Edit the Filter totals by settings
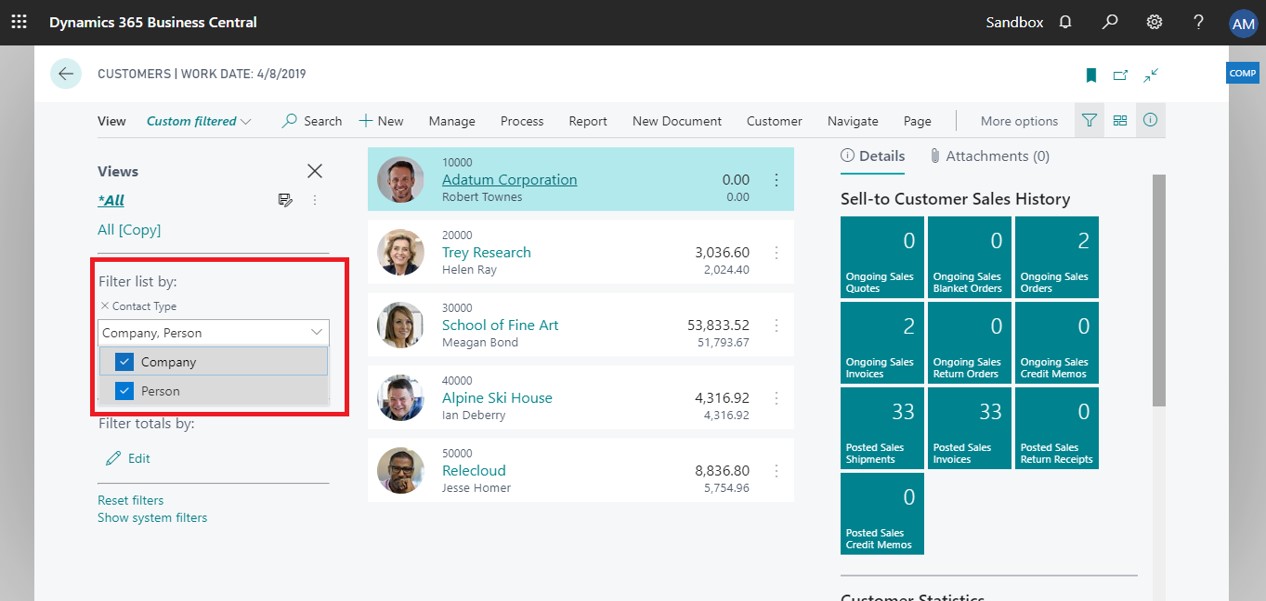Screen dimensions: 1266x601 (x=128, y=458)
